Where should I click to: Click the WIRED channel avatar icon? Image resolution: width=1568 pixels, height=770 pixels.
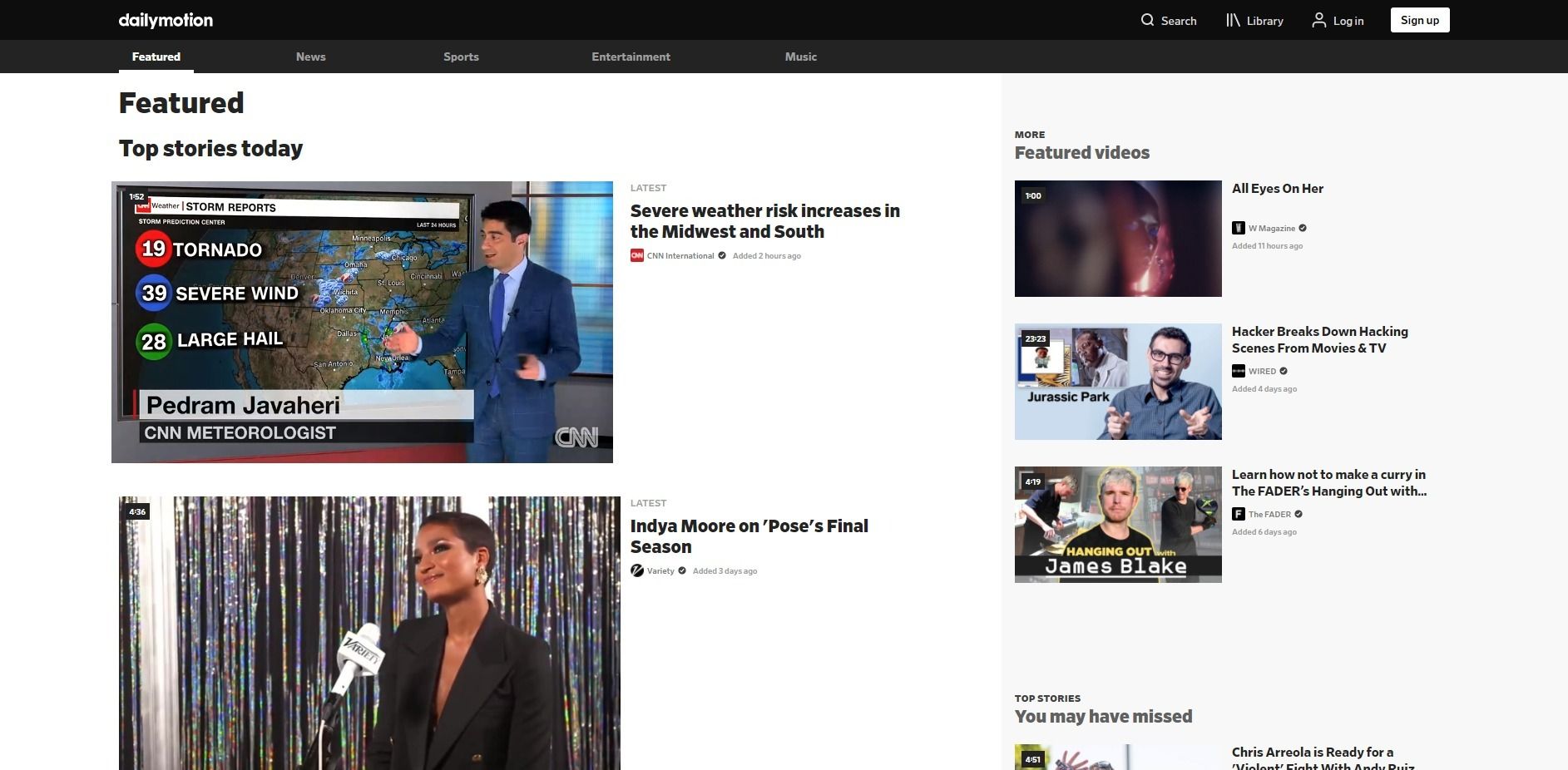[1239, 371]
